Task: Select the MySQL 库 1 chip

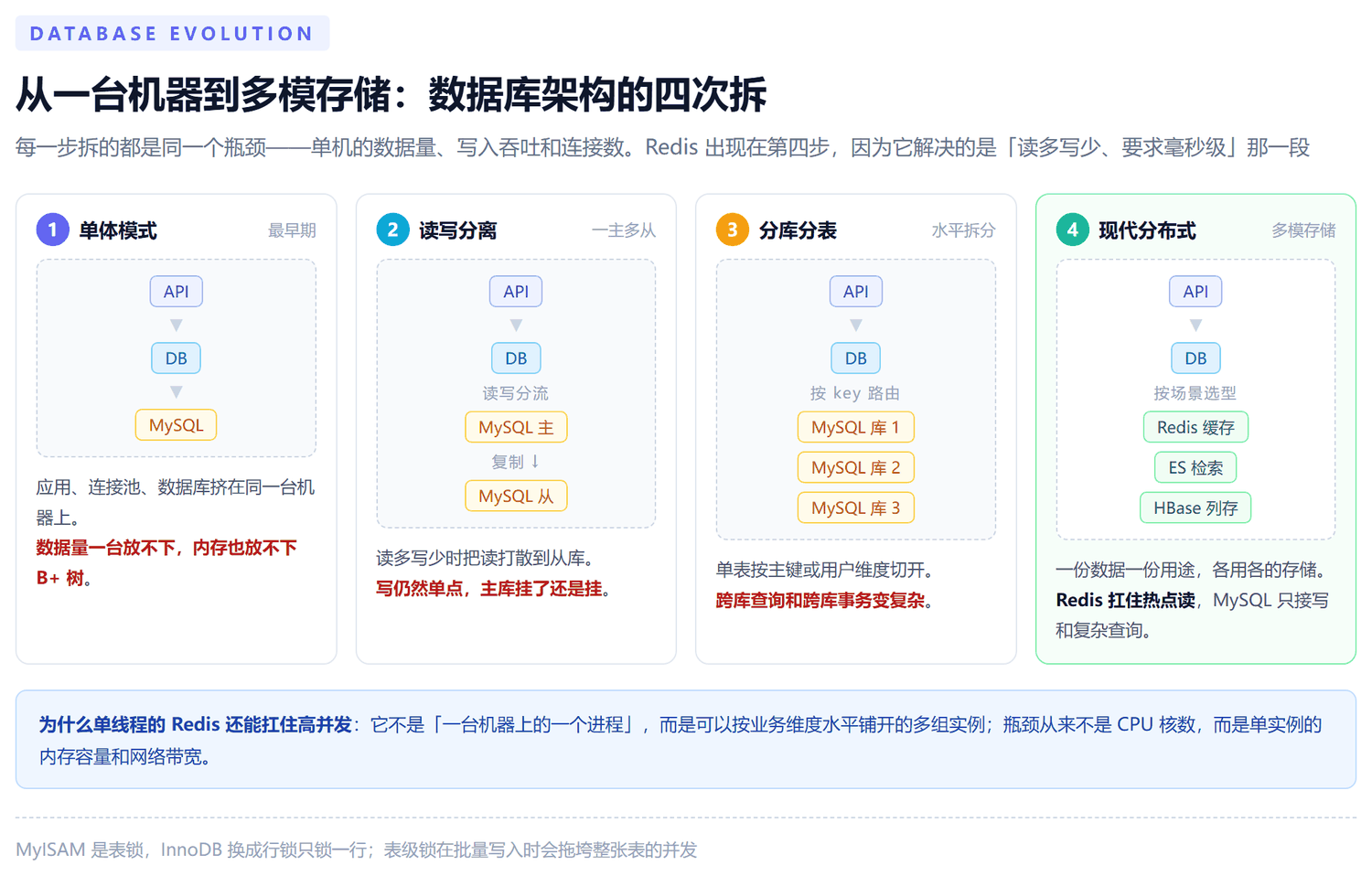Action: (856, 427)
